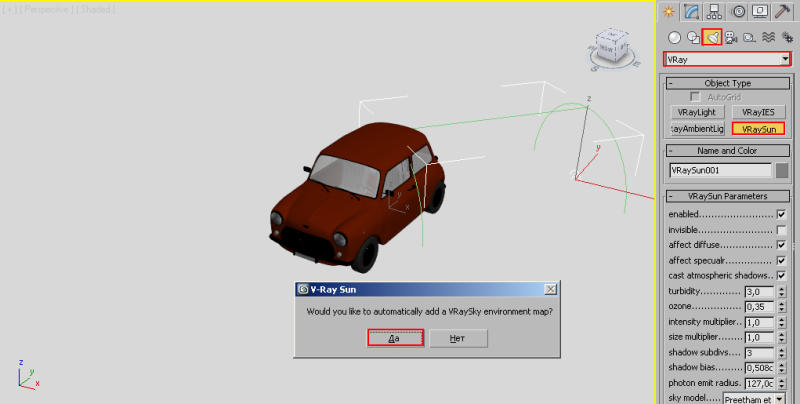Collapse the Name and Color rollout
Image resolution: width=800 pixels, height=404 pixels.
pos(728,150)
